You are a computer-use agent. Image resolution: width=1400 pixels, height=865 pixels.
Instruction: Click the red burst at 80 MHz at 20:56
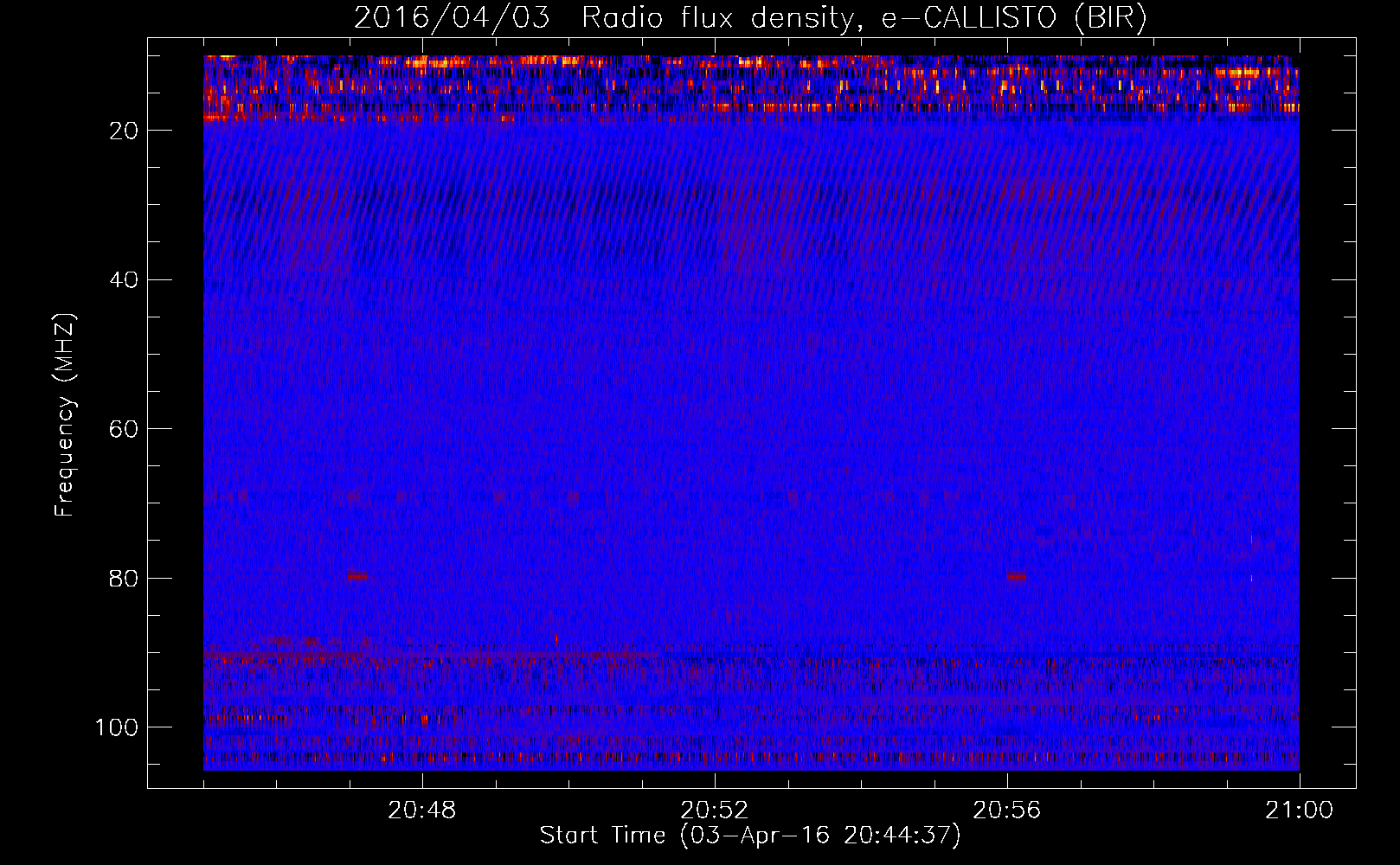pyautogui.click(x=1016, y=575)
